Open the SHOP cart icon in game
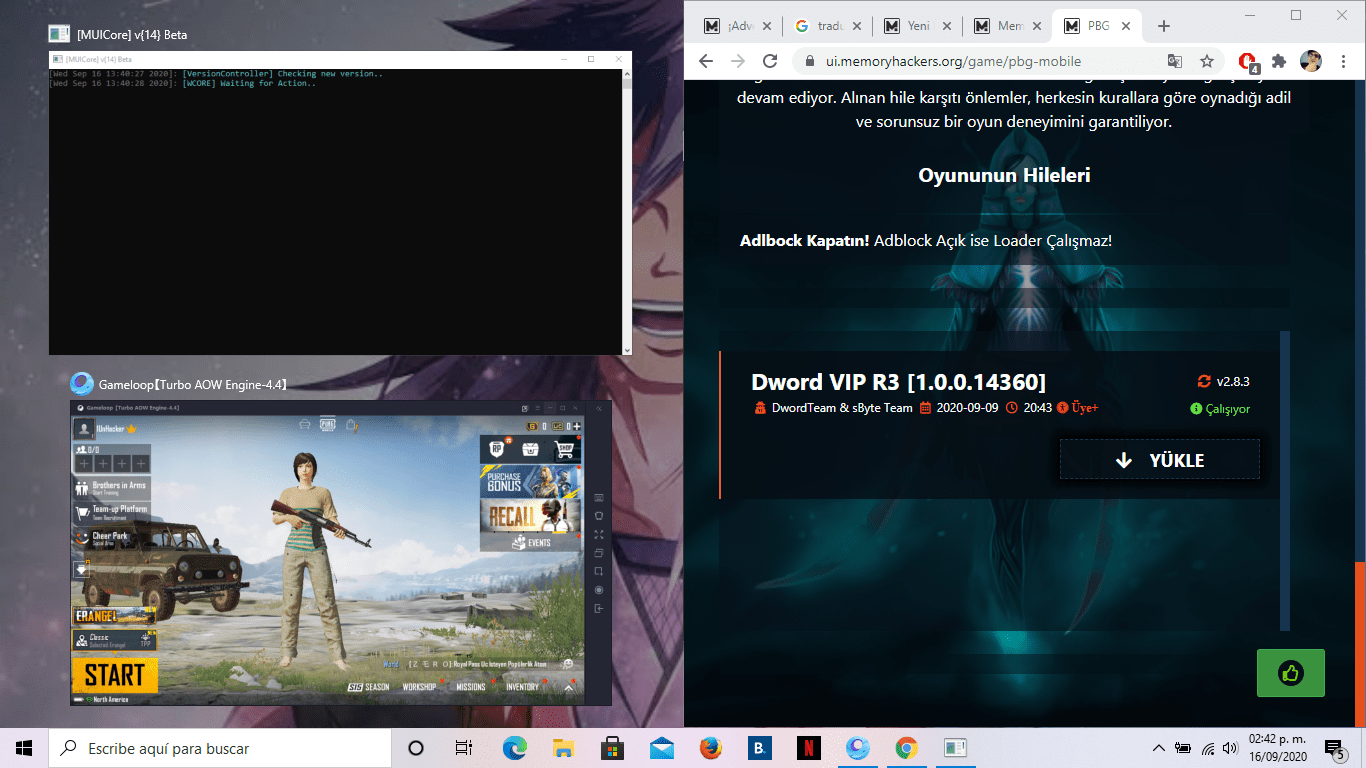Viewport: 1366px width, 768px height. 564,450
